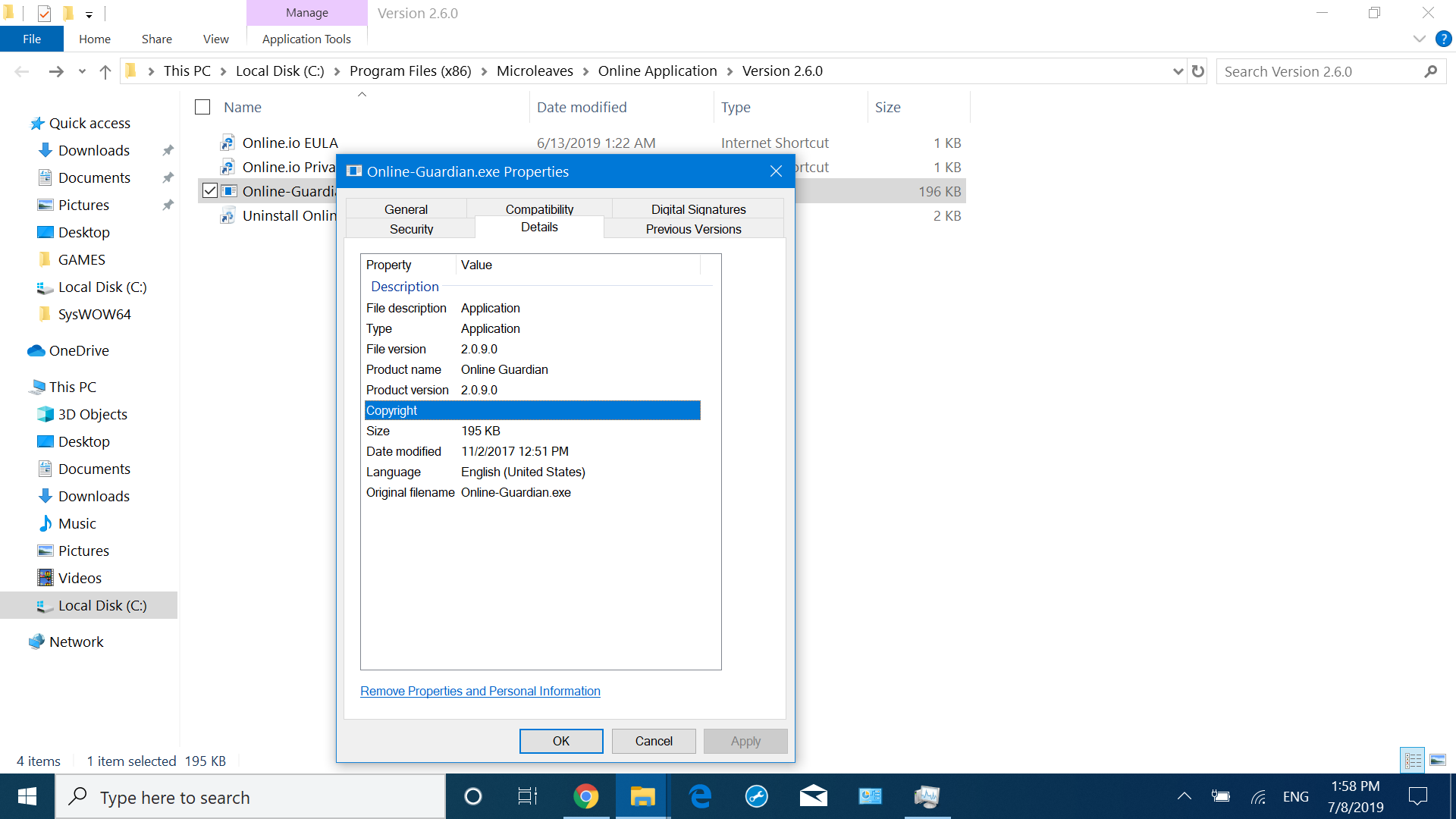The width and height of the screenshot is (1456, 819).
Task: Expand breadcrumb arrow after This PC
Action: (x=223, y=71)
